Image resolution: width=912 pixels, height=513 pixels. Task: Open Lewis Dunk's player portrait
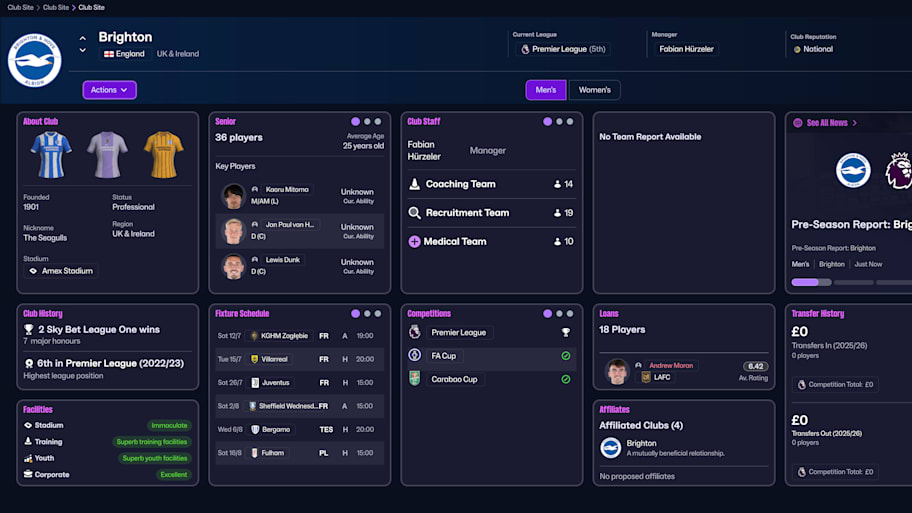pos(233,266)
